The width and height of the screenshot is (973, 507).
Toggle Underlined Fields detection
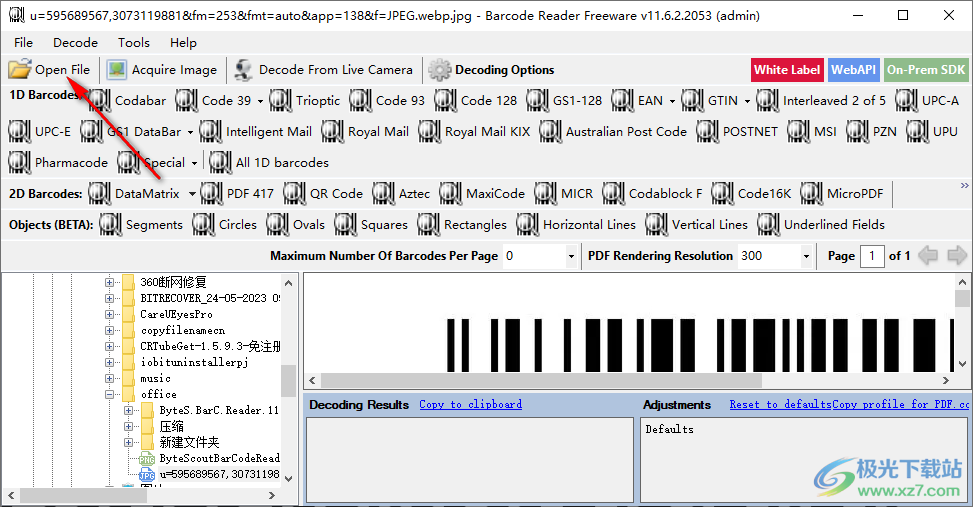point(822,225)
